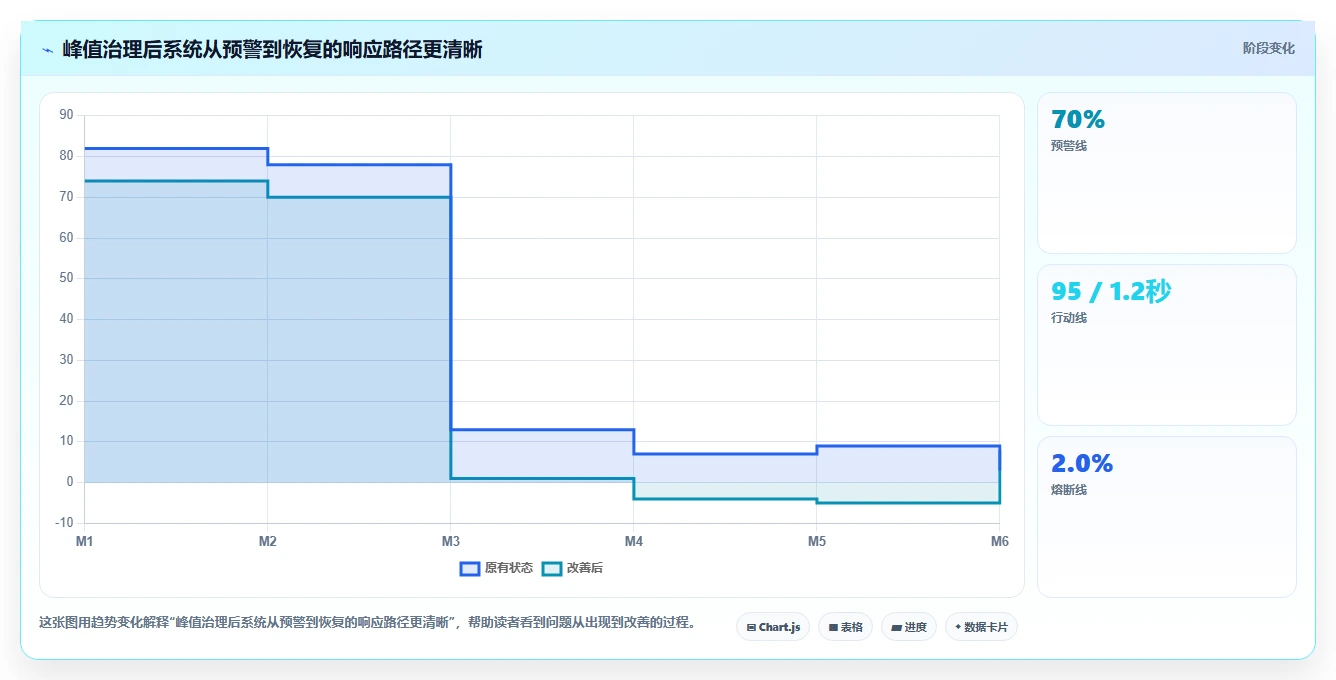The image size is (1336, 680).
Task: Click the 70% value text
Action: [1078, 120]
